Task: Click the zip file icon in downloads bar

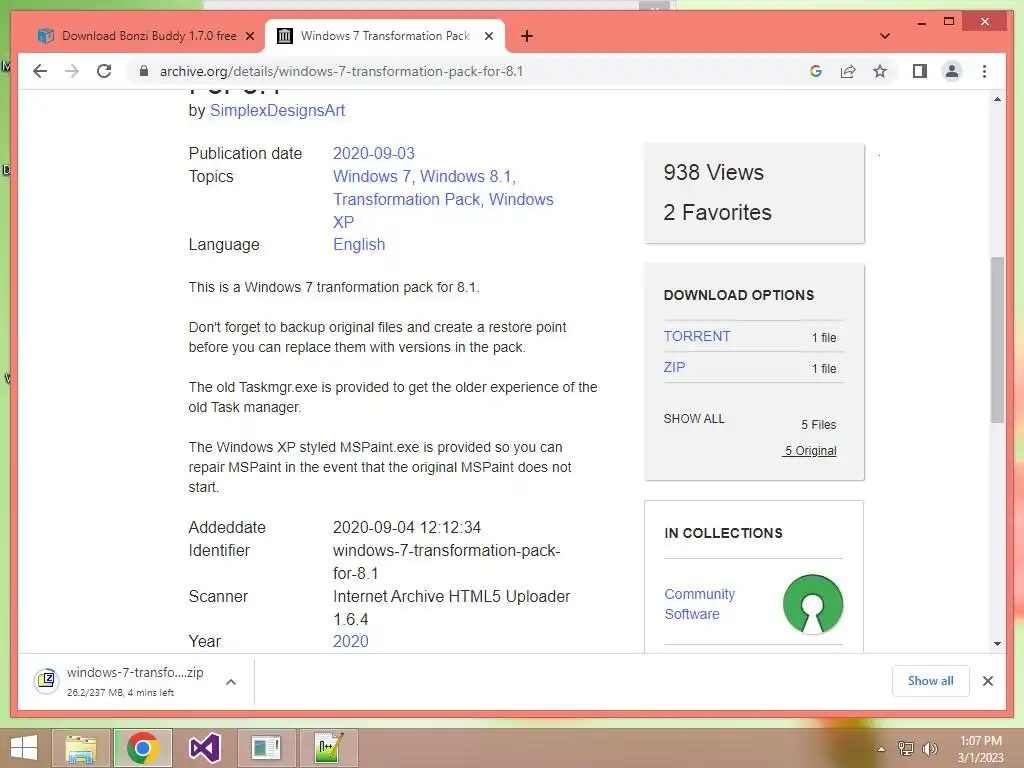Action: pos(46,681)
